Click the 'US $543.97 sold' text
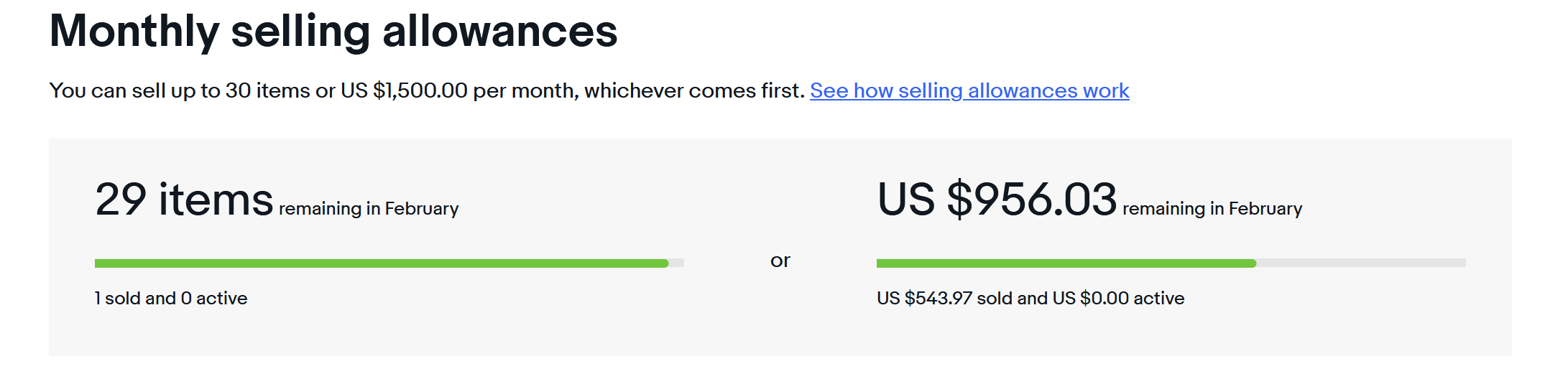Viewport: 1568px width, 379px height. tap(944, 299)
